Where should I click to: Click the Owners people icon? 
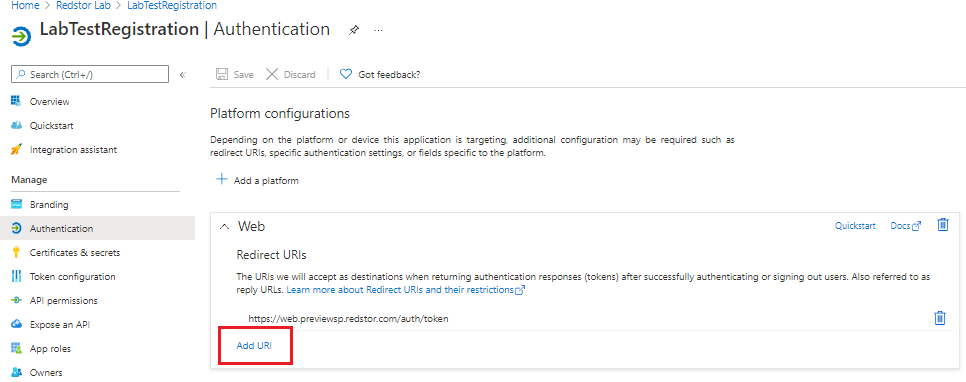click(17, 373)
